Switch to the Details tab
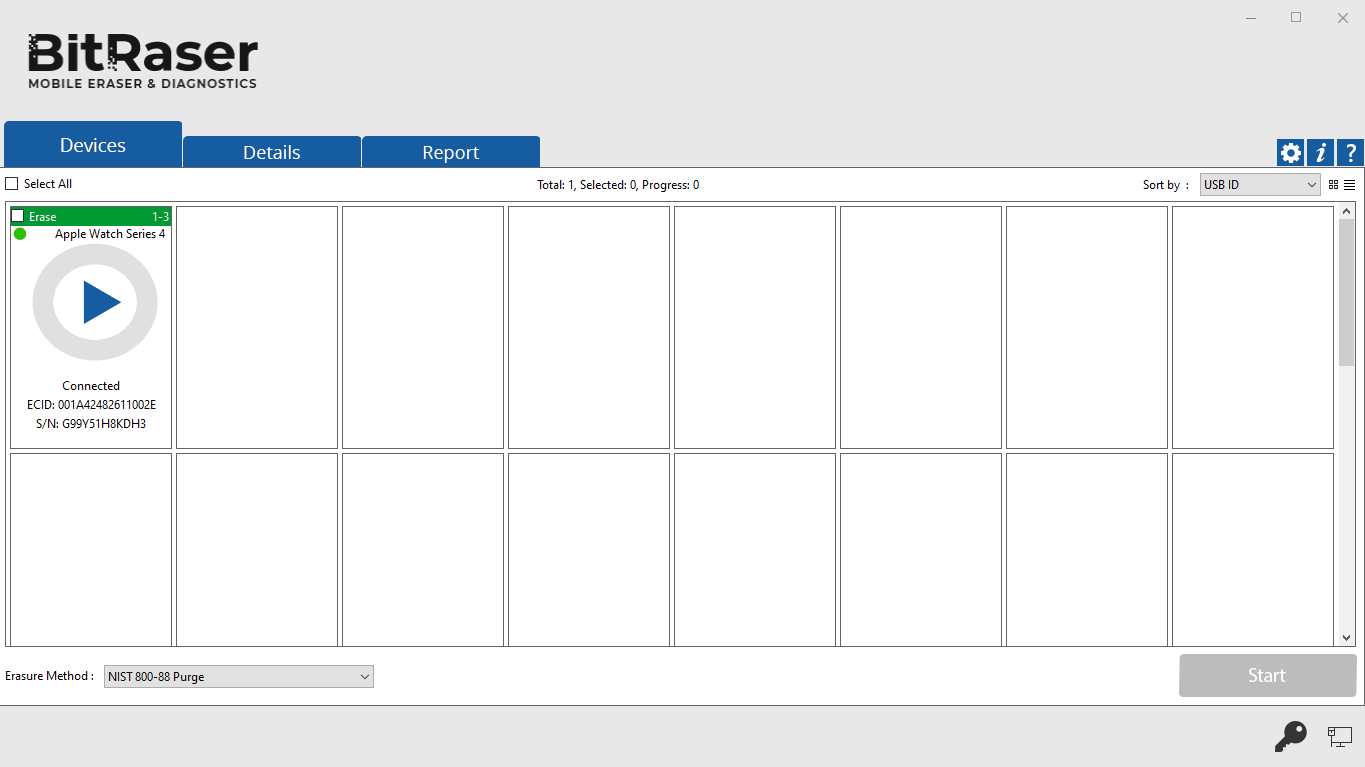This screenshot has height=767, width=1365. [x=272, y=152]
